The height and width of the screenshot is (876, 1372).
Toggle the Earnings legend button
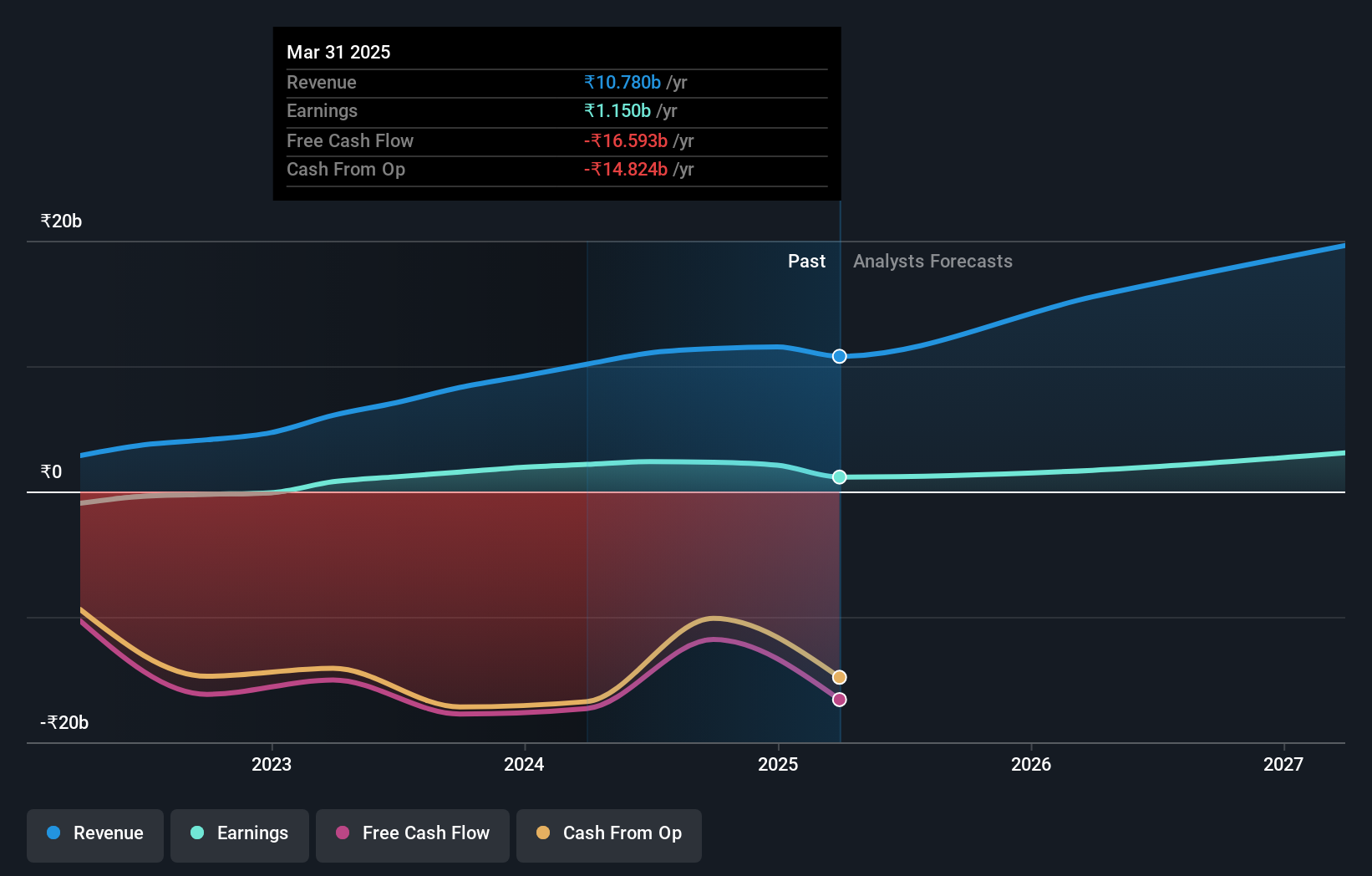coord(240,835)
